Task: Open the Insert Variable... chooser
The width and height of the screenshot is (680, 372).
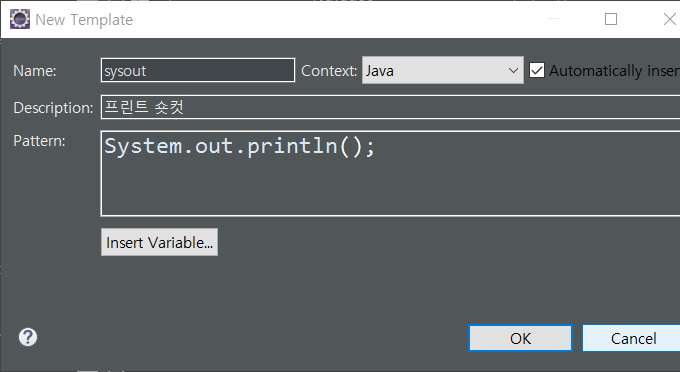Action: click(x=160, y=242)
